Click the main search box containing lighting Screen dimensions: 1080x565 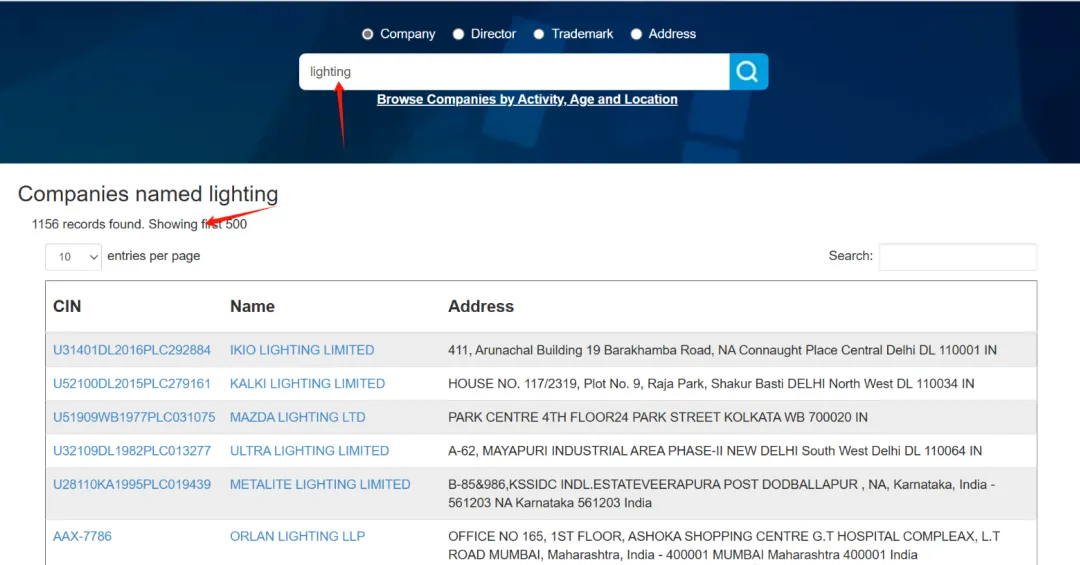click(514, 72)
